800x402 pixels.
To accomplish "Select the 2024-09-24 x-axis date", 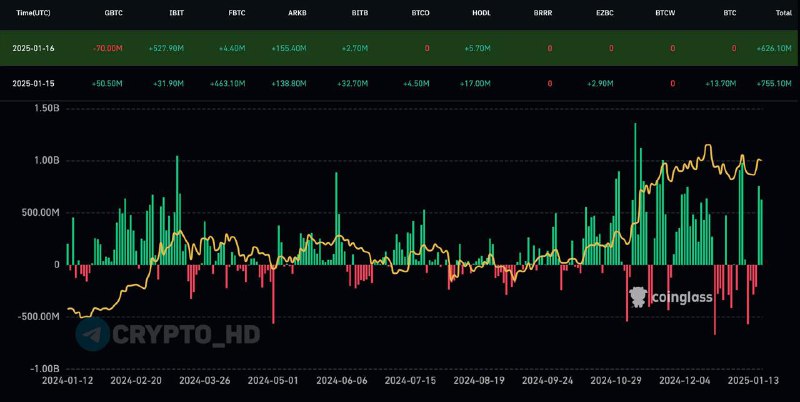I will tap(547, 381).
